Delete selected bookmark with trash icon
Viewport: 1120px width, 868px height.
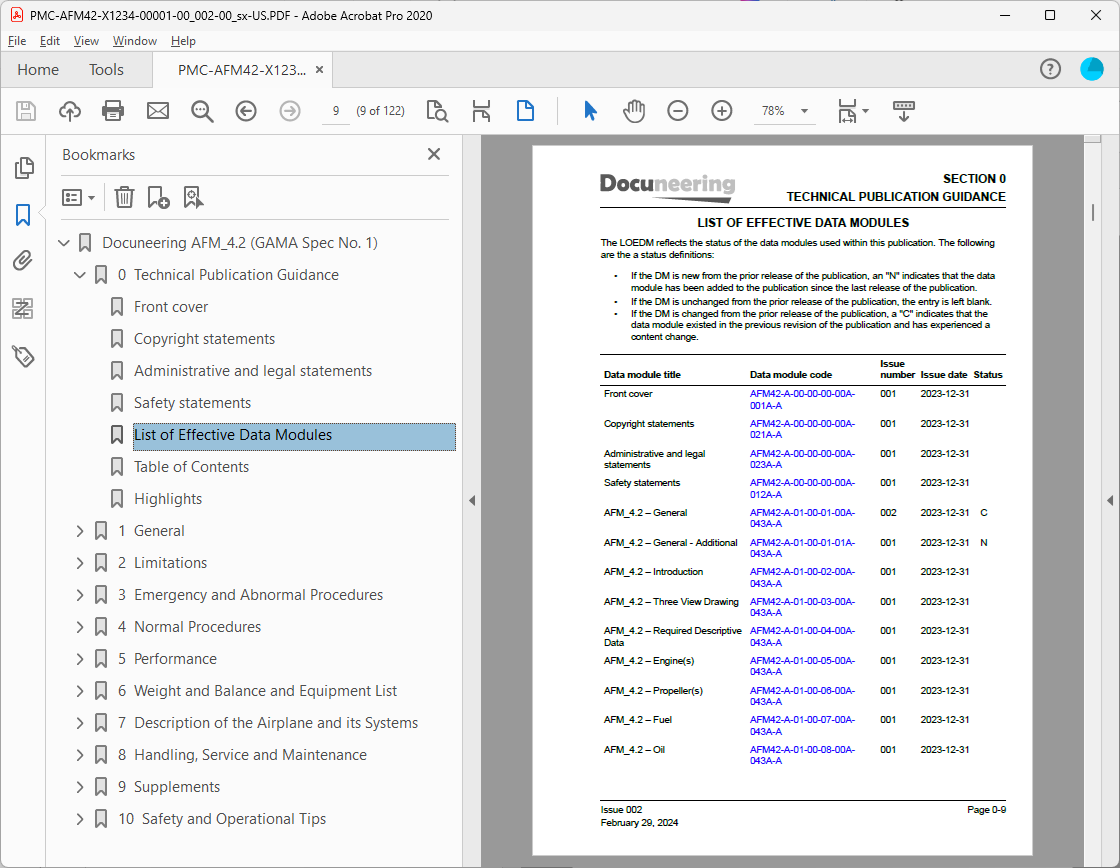[x=124, y=197]
